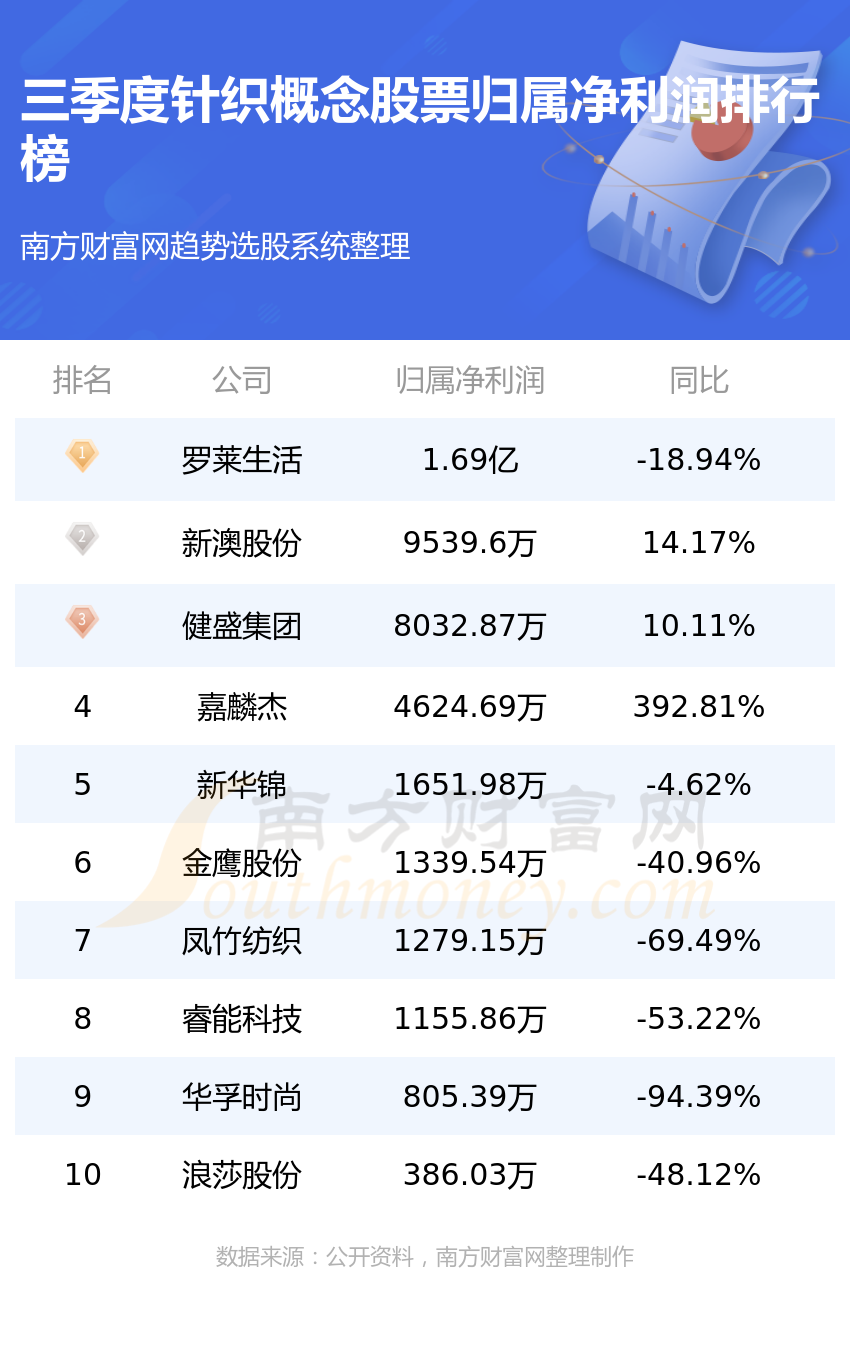
Task: Click 浪莎股份 in the last row
Action: tap(242, 1175)
